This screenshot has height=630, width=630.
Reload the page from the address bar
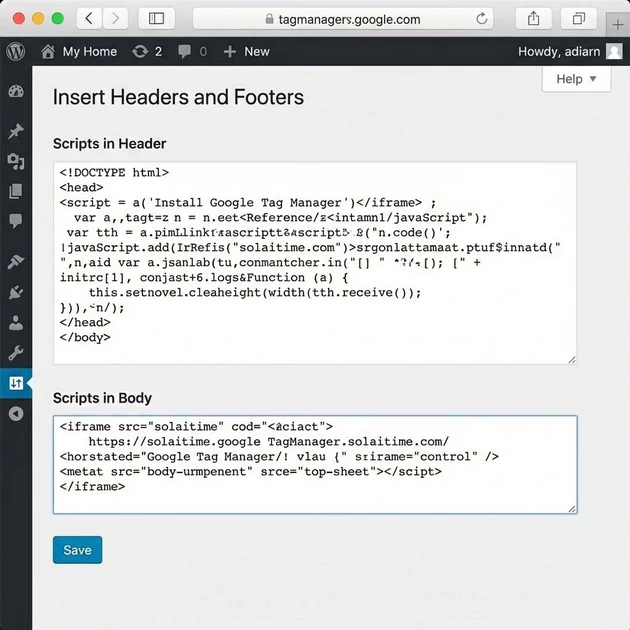(x=483, y=19)
